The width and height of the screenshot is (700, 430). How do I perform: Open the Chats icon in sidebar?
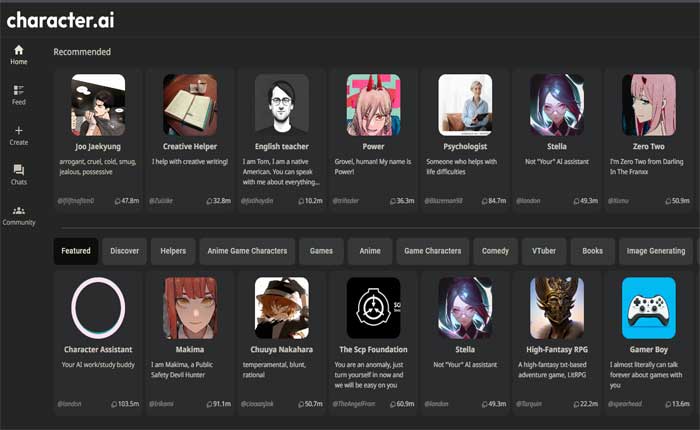pyautogui.click(x=18, y=171)
